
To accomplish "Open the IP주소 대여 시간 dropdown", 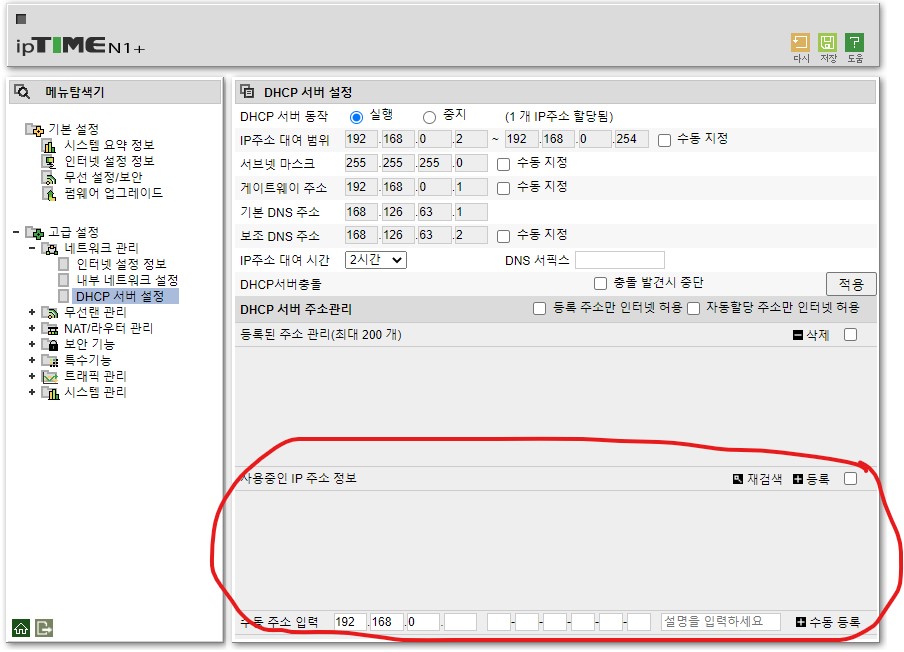I will pyautogui.click(x=376, y=260).
